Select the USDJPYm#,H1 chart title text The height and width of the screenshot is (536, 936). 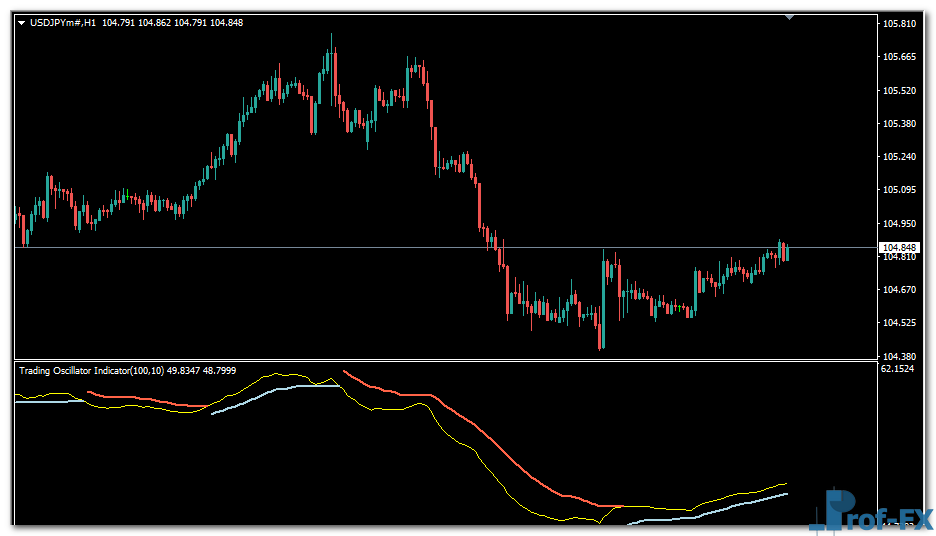64,23
